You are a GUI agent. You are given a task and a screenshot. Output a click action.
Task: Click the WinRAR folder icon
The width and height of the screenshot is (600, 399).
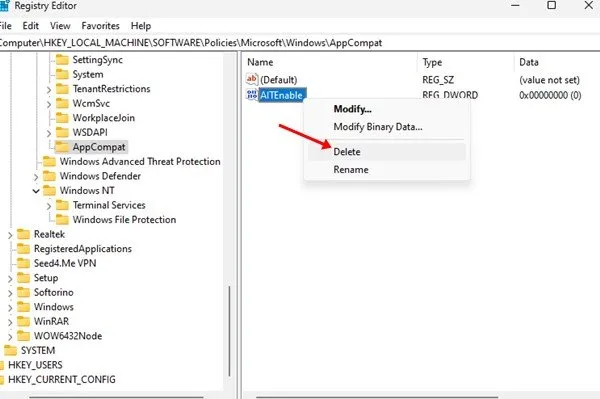pos(23,321)
